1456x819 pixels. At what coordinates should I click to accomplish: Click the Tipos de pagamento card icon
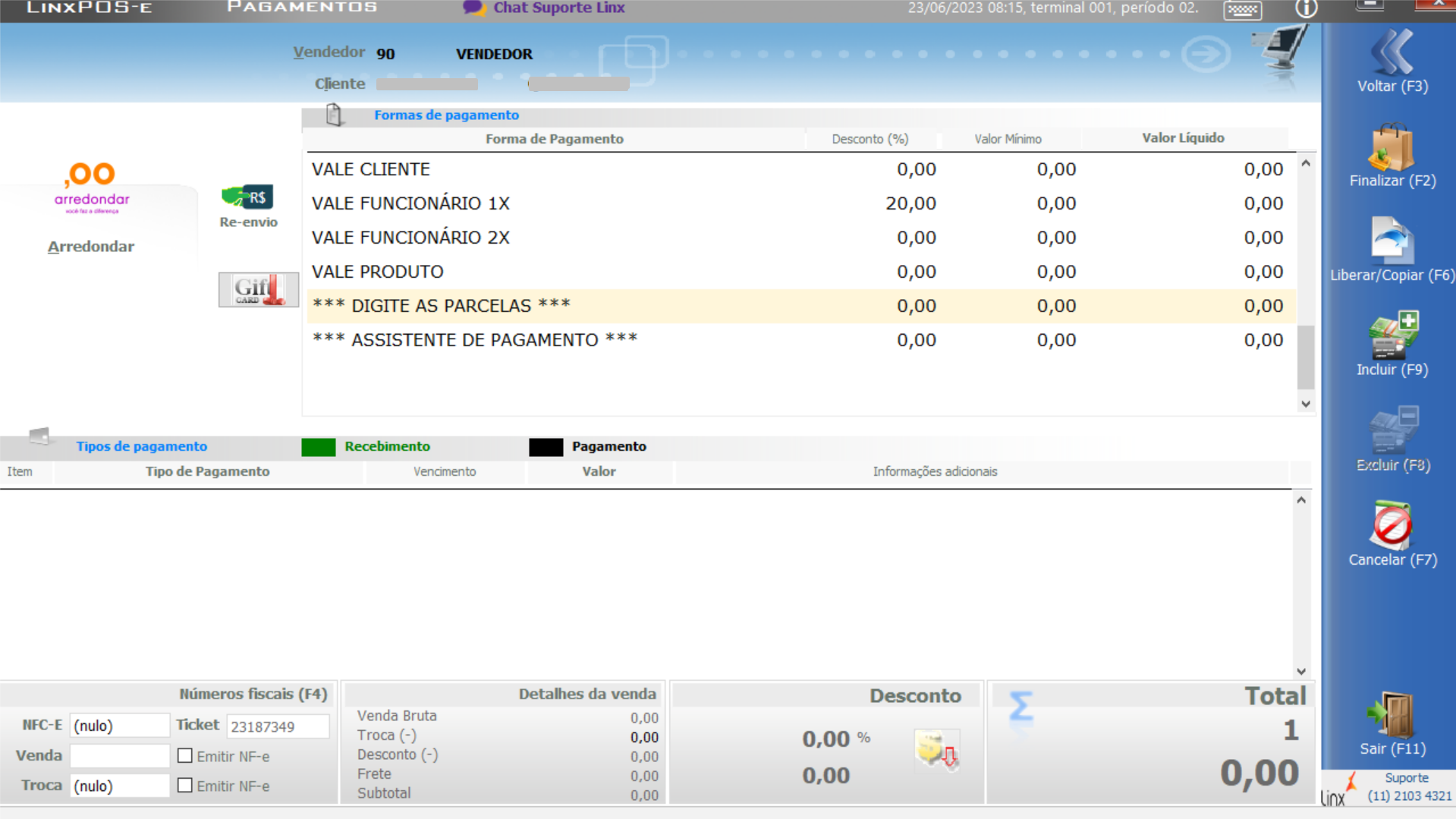39,436
